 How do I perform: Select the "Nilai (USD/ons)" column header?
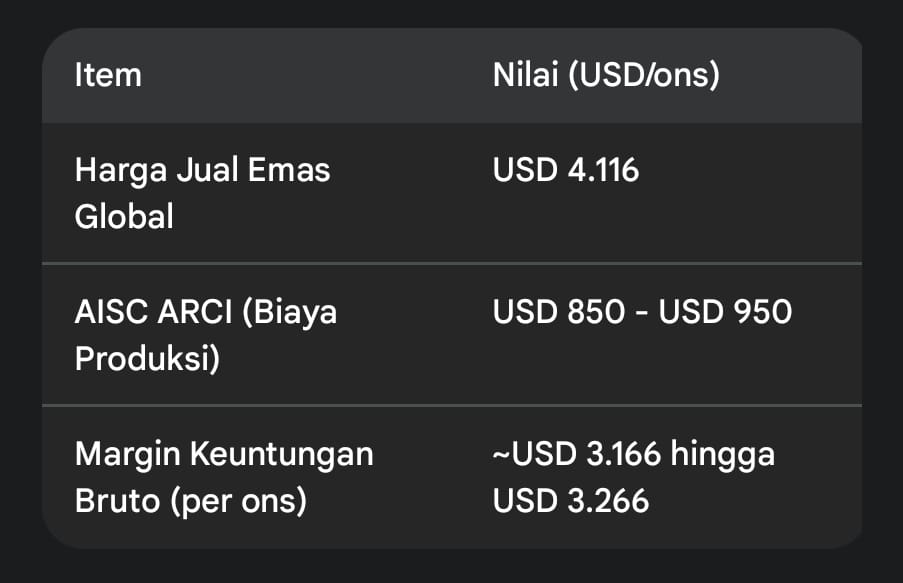tap(606, 75)
